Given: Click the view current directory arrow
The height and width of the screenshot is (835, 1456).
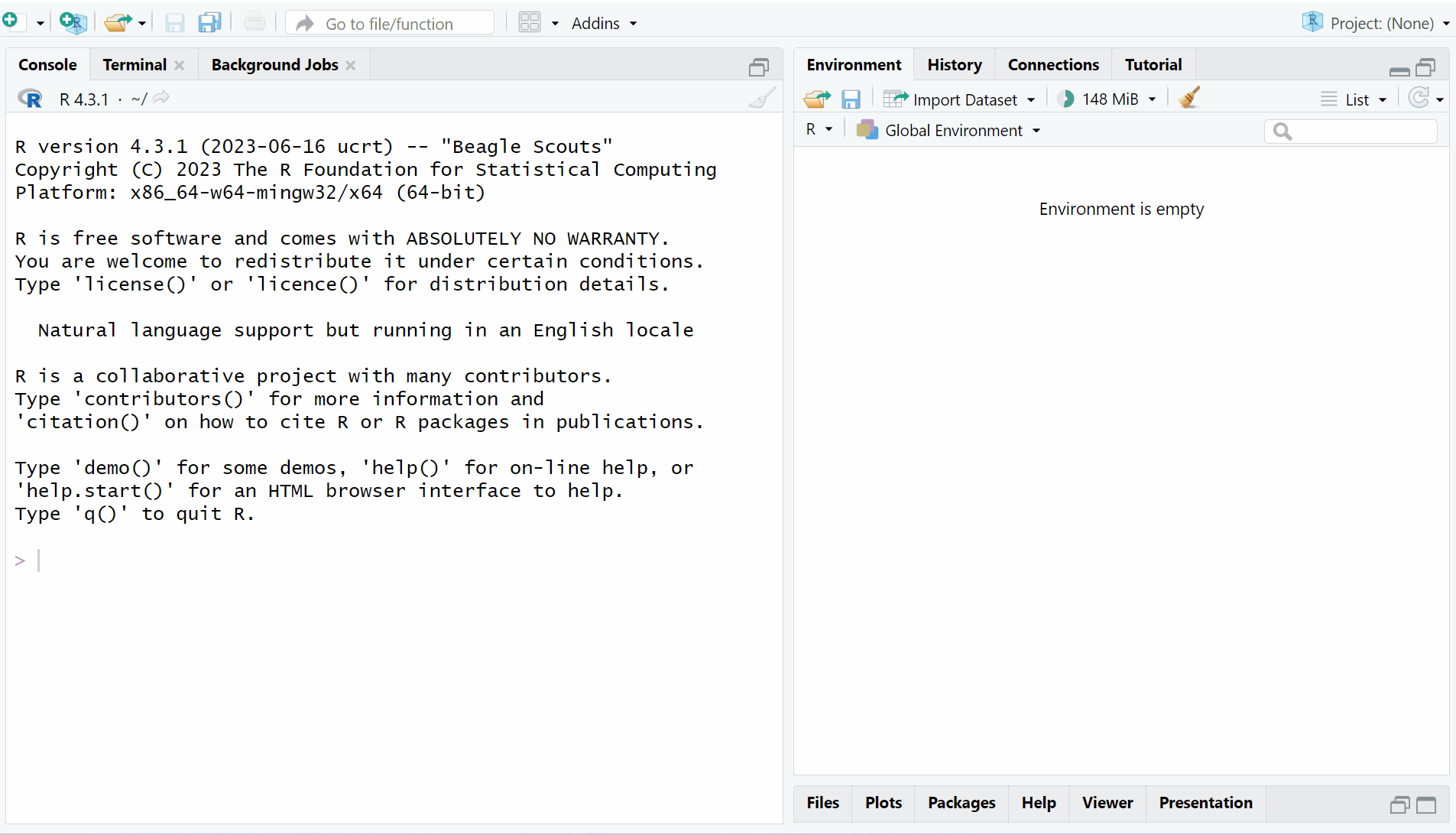Looking at the screenshot, I should pos(161,99).
